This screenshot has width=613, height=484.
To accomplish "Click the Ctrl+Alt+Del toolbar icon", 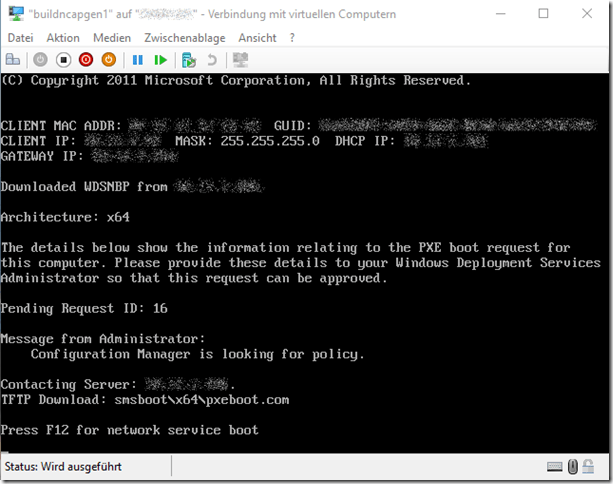I will pyautogui.click(x=14, y=60).
